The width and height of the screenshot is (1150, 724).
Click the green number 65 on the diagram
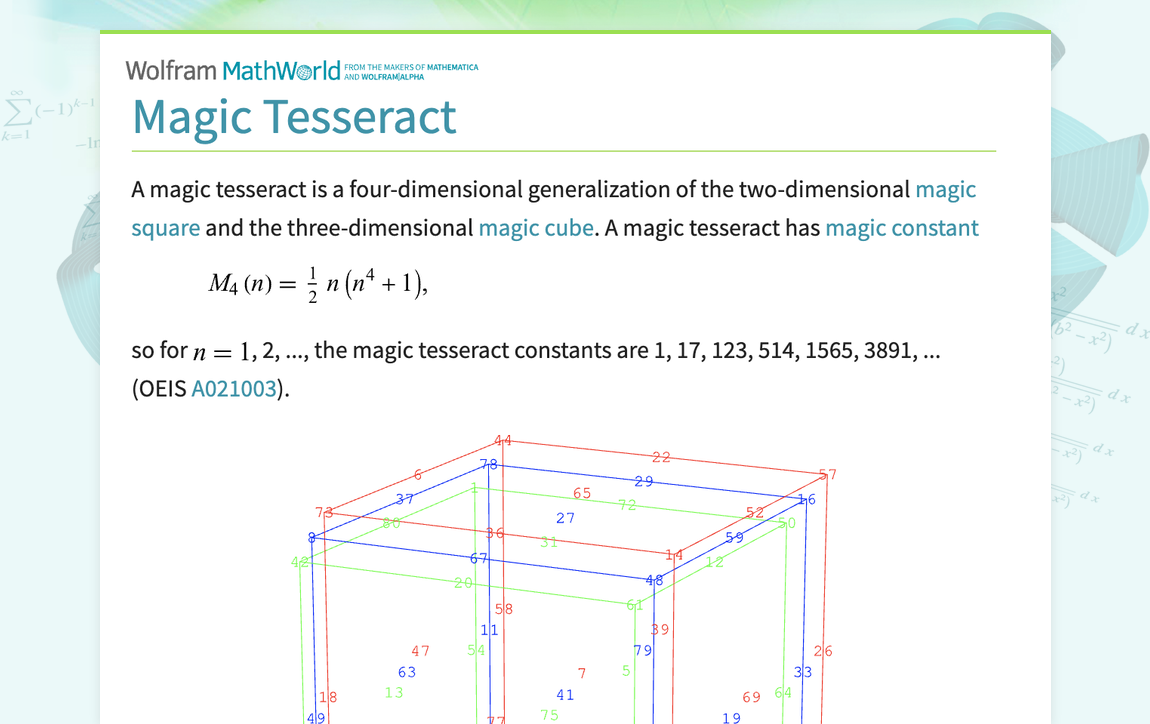pos(580,492)
